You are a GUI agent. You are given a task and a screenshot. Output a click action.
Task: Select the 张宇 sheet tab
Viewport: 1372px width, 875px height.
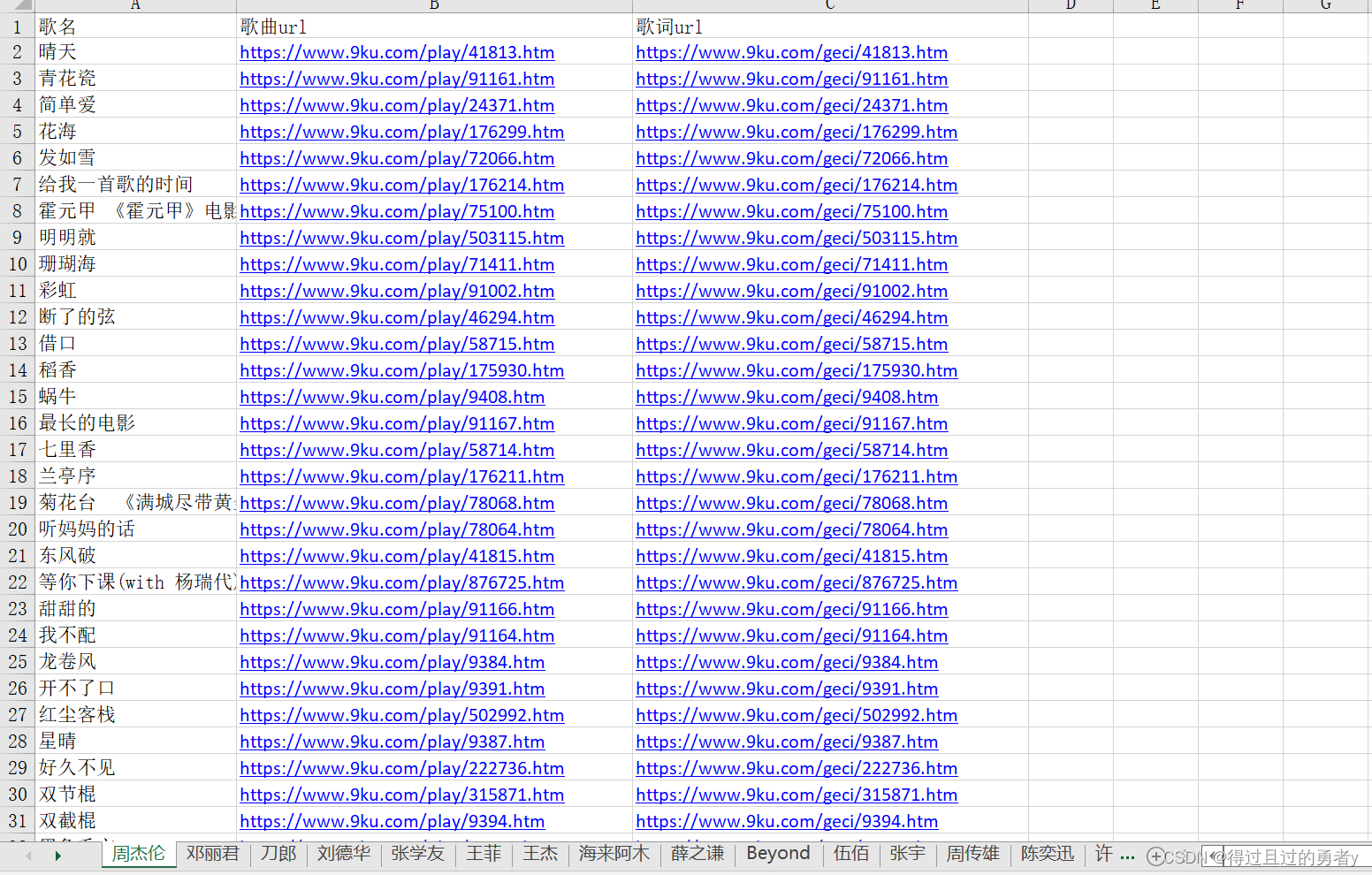(x=908, y=854)
